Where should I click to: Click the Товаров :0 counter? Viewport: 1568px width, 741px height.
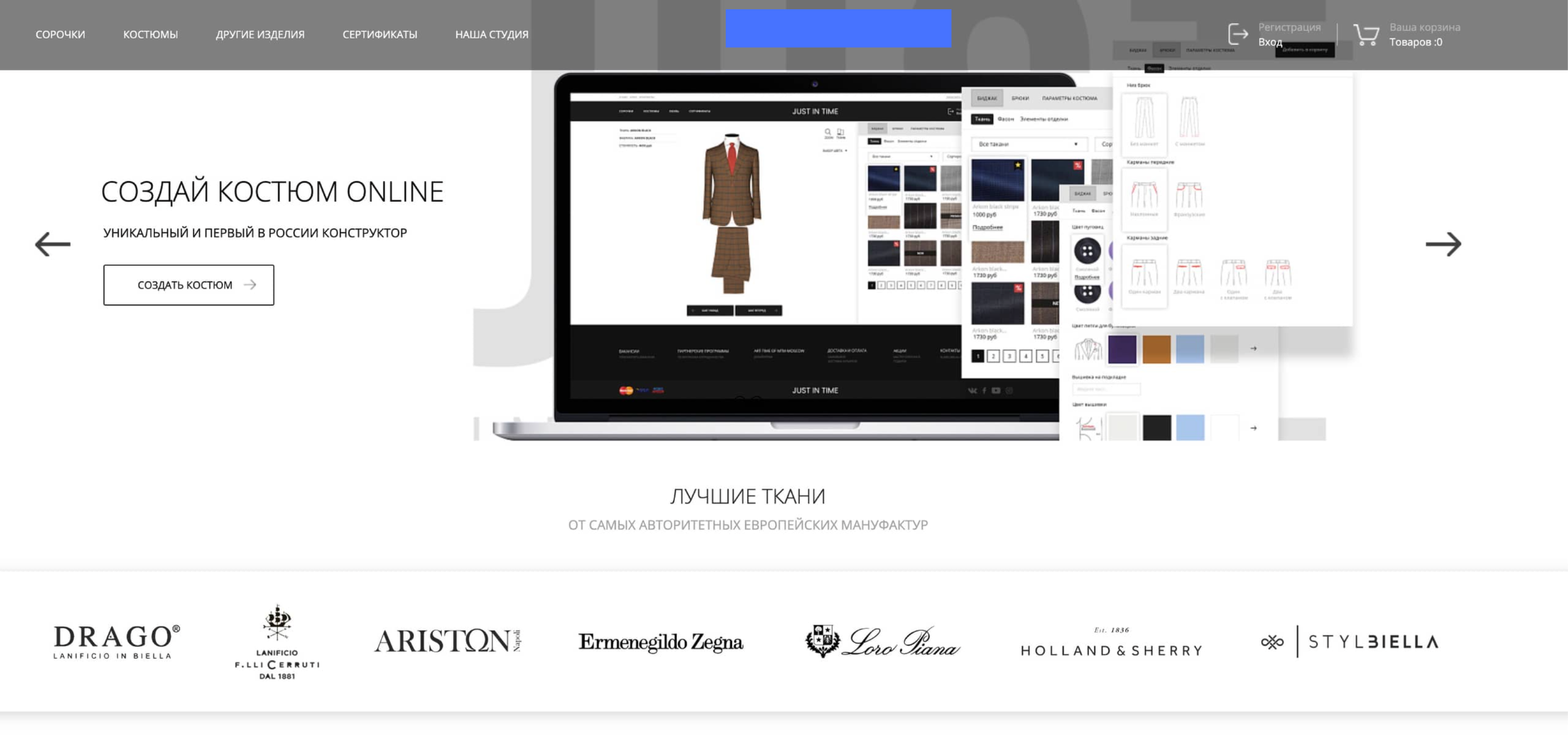pos(1415,42)
